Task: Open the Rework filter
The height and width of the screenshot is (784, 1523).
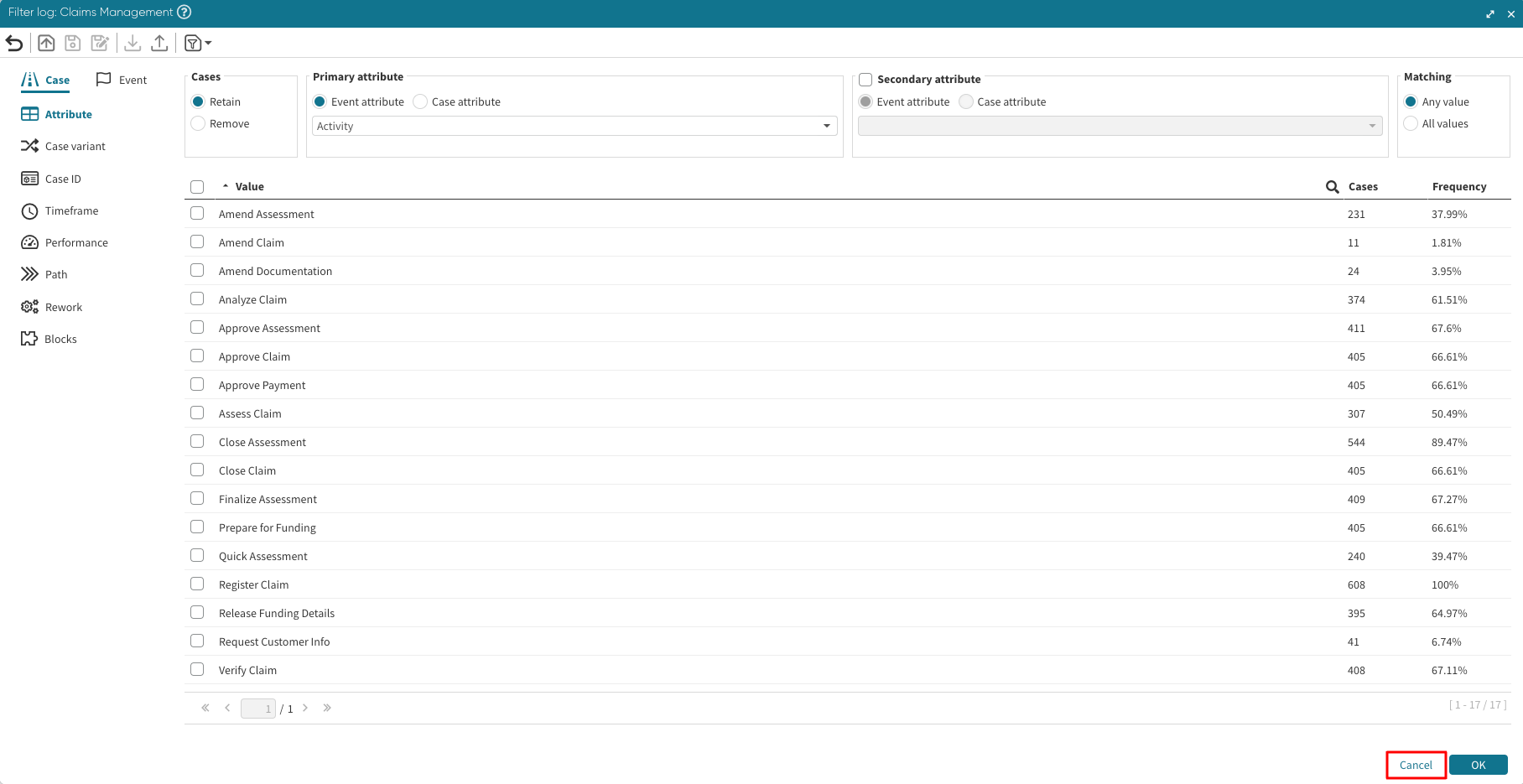Action: [x=63, y=307]
